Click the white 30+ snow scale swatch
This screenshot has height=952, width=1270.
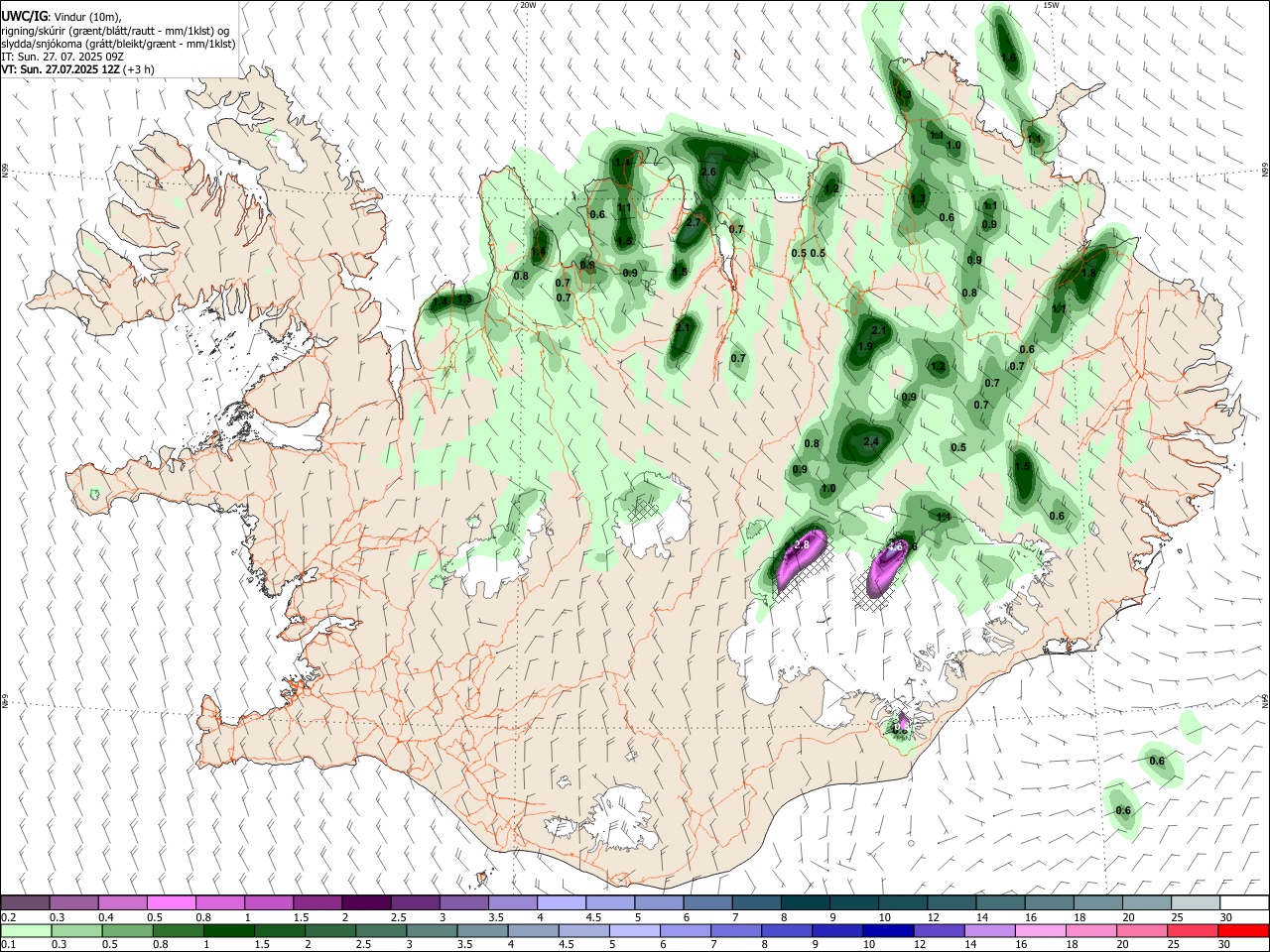tap(1243, 902)
